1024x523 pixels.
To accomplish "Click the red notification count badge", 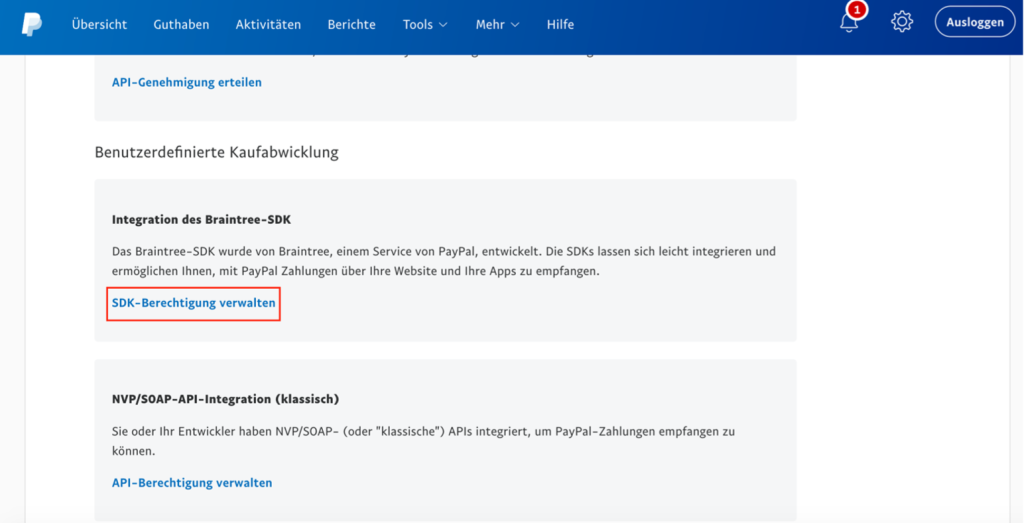I will pos(856,10).
